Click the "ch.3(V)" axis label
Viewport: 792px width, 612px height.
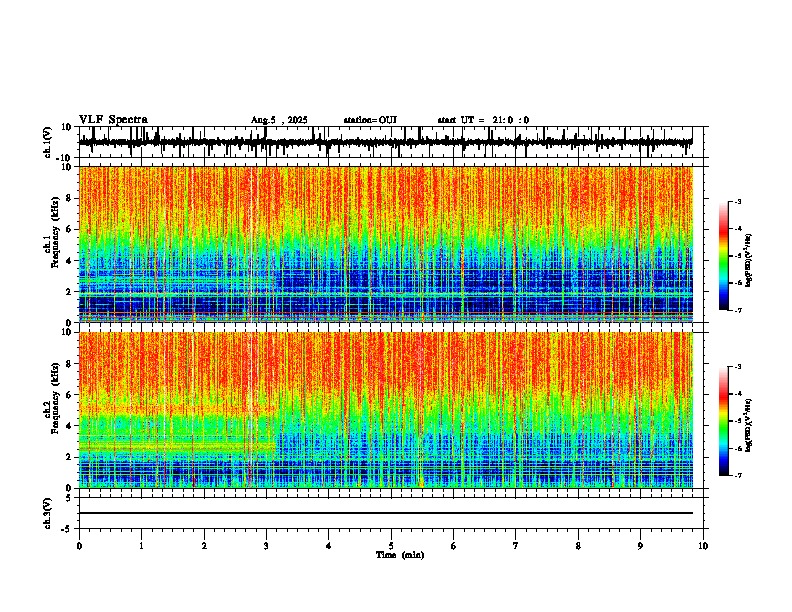[48, 513]
